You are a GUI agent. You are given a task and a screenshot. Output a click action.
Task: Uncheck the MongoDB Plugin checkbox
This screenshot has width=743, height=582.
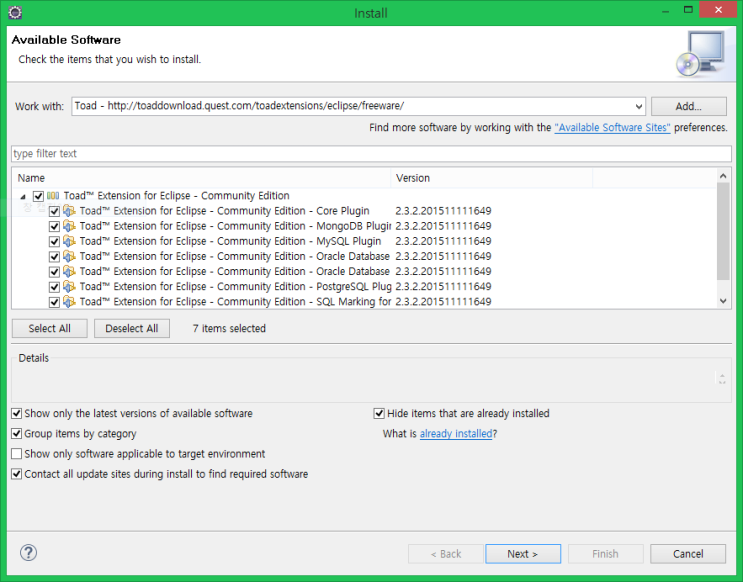coord(54,227)
